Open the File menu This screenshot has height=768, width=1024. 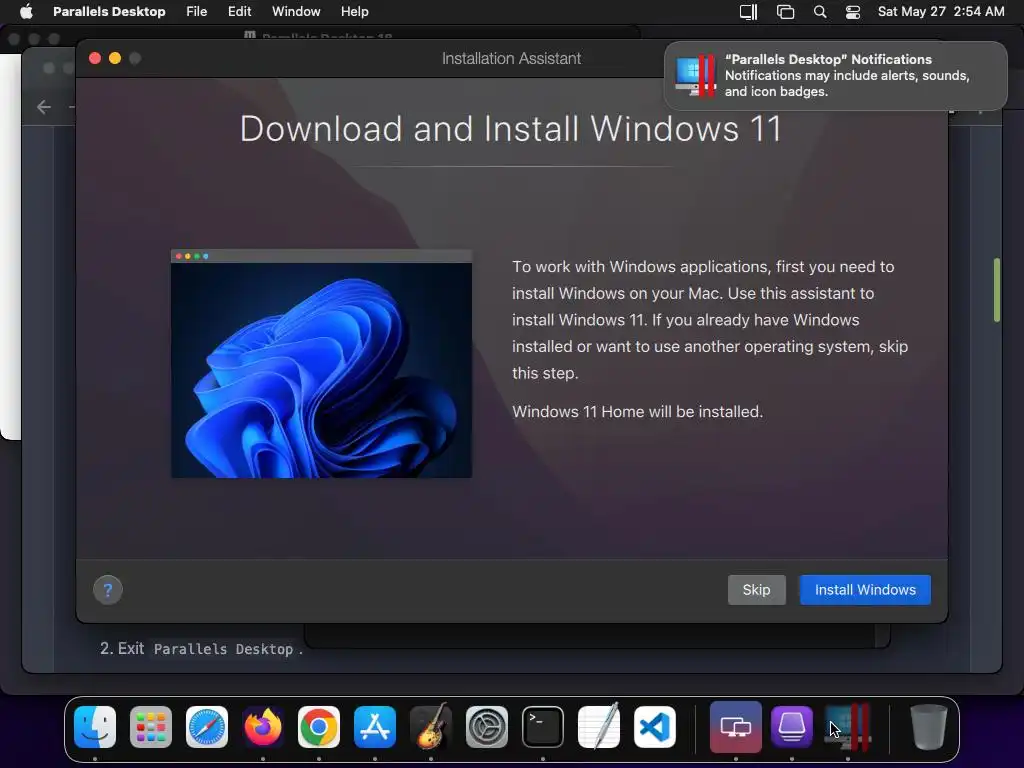(x=197, y=11)
